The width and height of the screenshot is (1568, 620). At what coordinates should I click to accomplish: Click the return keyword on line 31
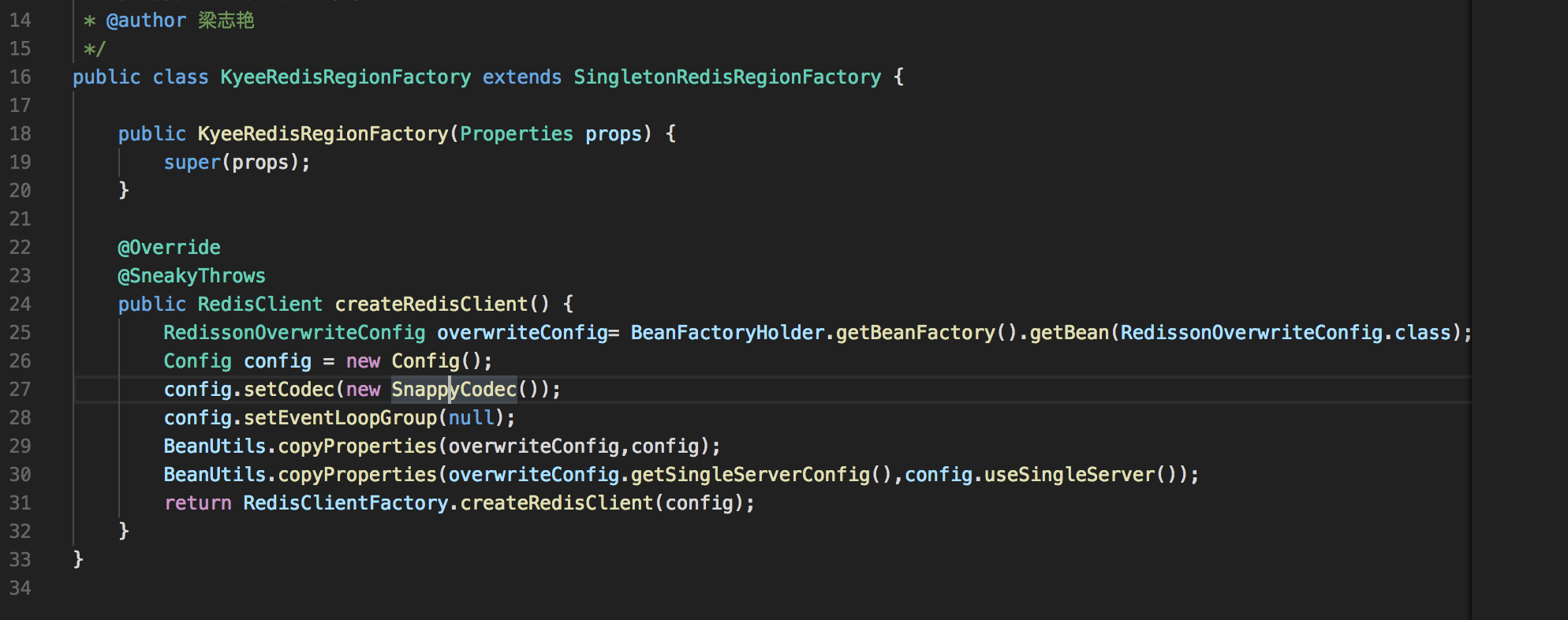[198, 503]
